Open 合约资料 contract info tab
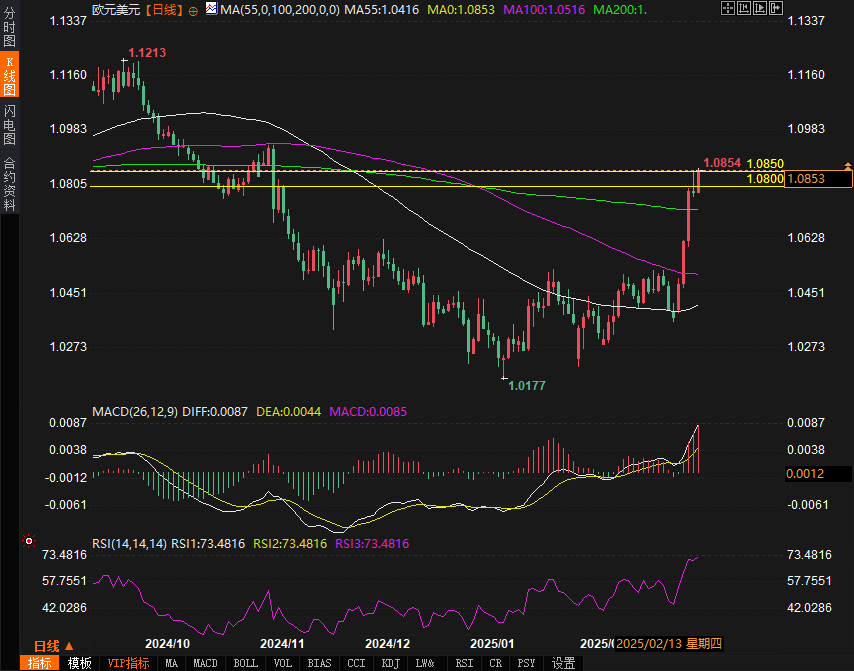 click(9, 183)
